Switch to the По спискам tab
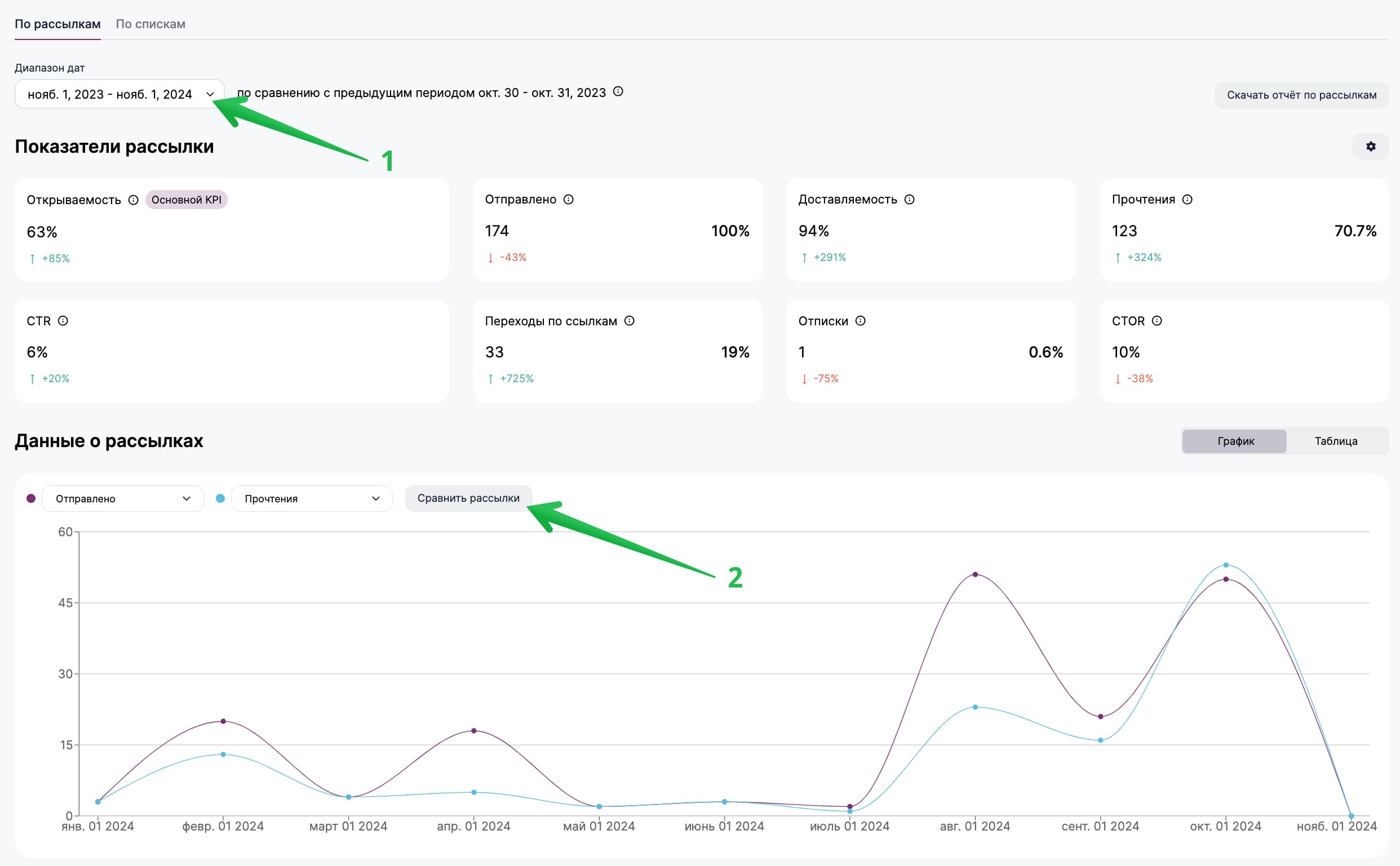The width and height of the screenshot is (1400, 866). (150, 24)
